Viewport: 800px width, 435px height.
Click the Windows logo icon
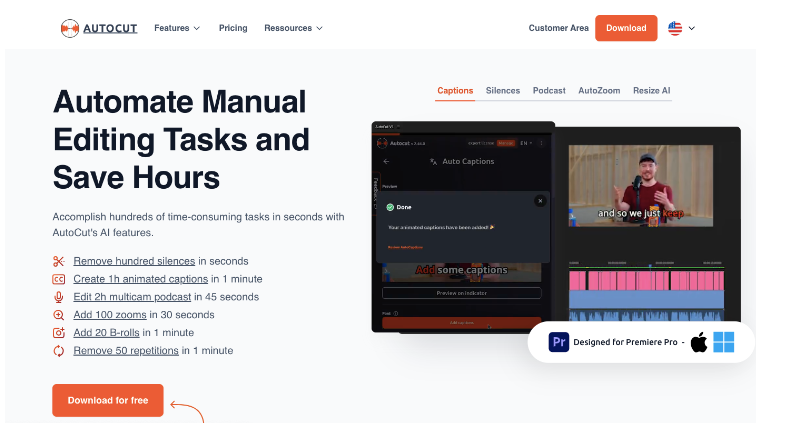pyautogui.click(x=723, y=342)
